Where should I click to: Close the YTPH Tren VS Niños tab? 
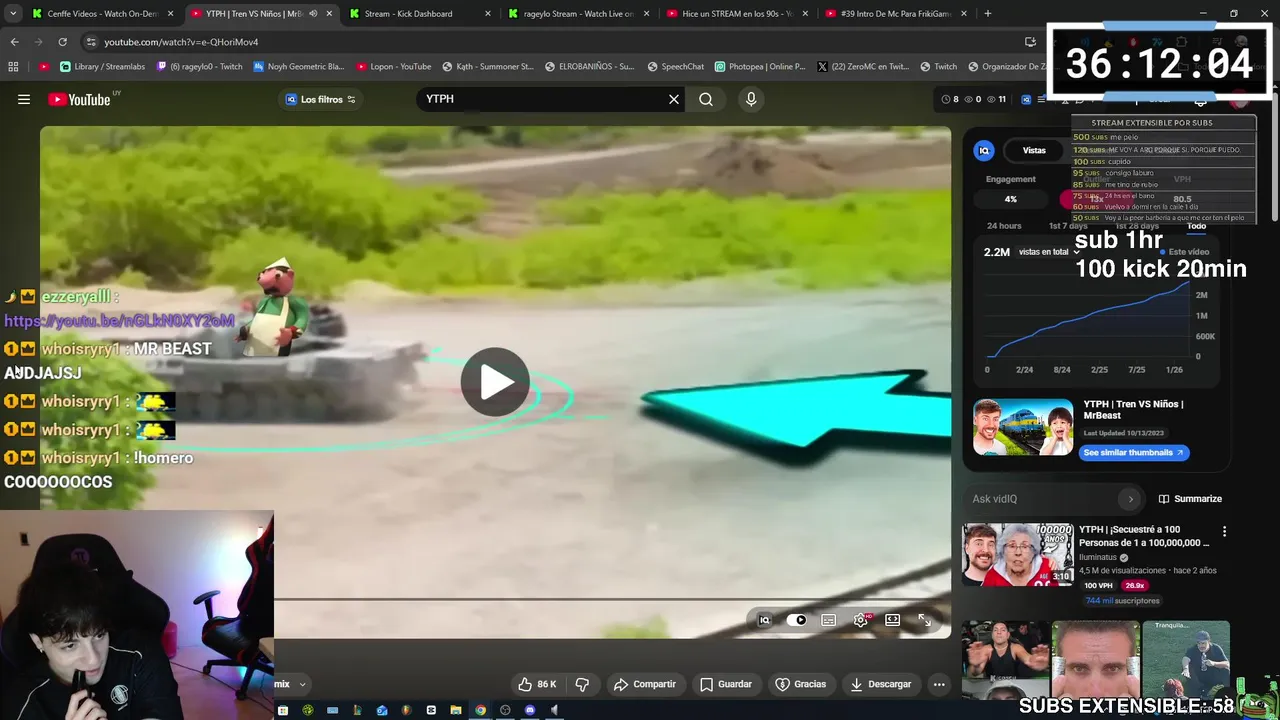coord(329,14)
